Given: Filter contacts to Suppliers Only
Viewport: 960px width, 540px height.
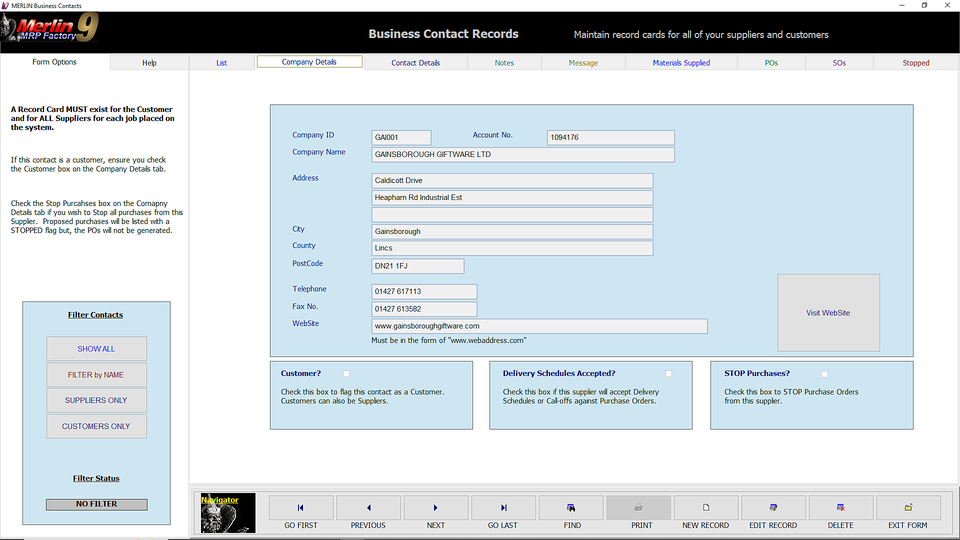Looking at the screenshot, I should [96, 400].
